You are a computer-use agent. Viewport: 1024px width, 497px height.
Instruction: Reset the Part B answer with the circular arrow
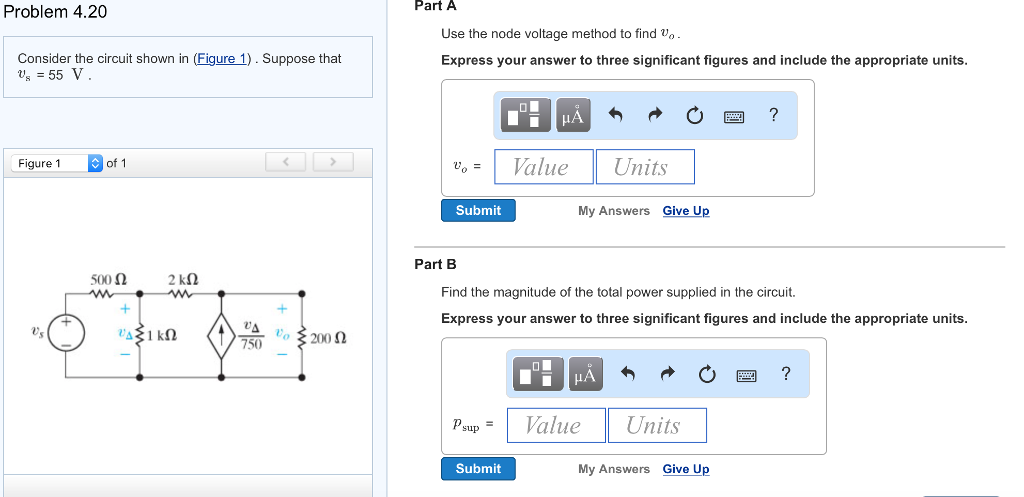click(x=707, y=374)
